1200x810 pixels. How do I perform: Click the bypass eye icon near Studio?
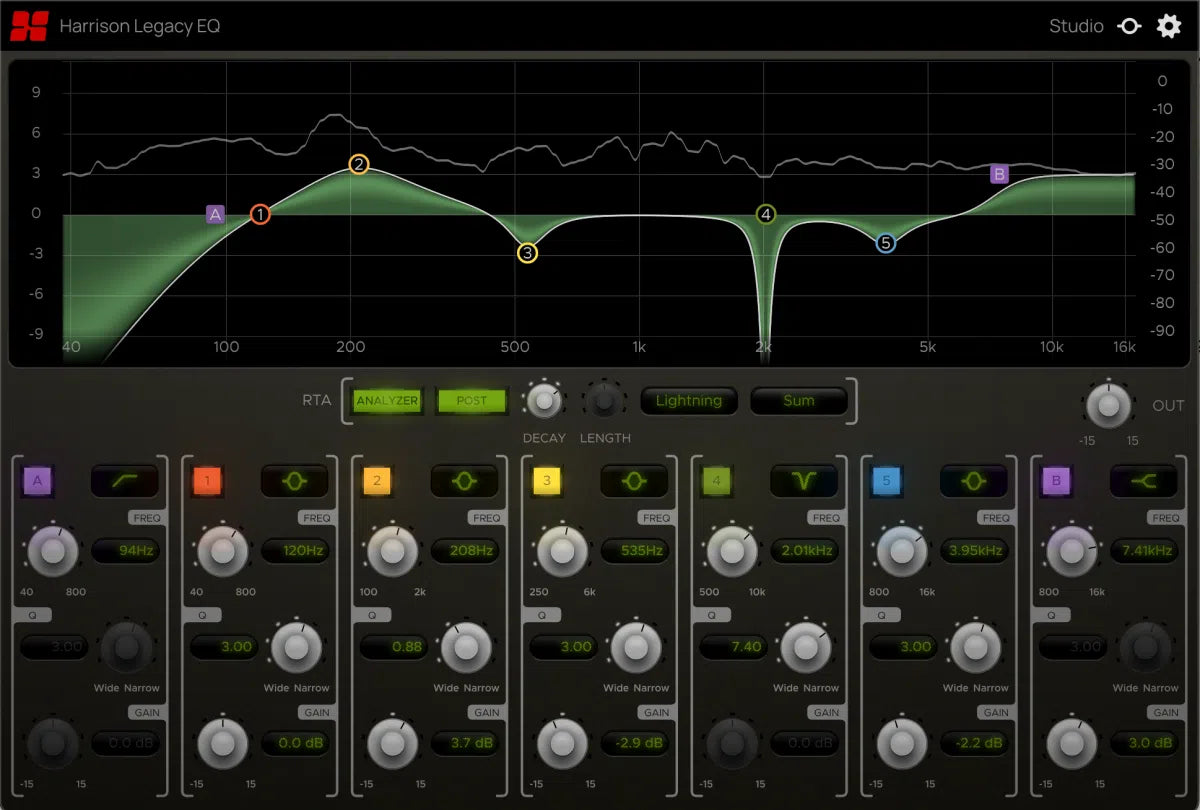1129,26
